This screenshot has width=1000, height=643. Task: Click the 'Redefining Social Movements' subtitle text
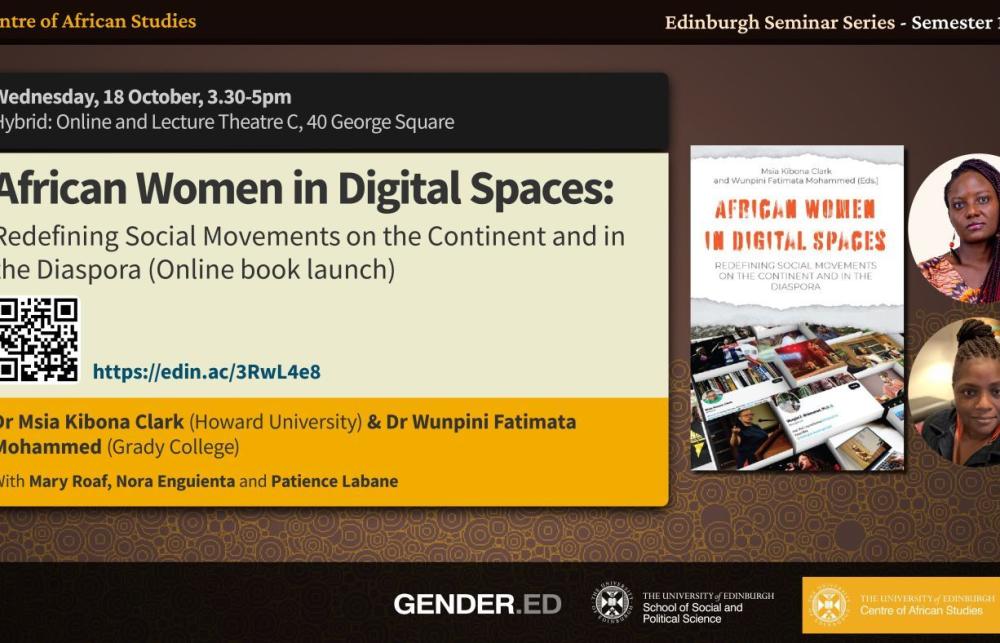(x=310, y=237)
